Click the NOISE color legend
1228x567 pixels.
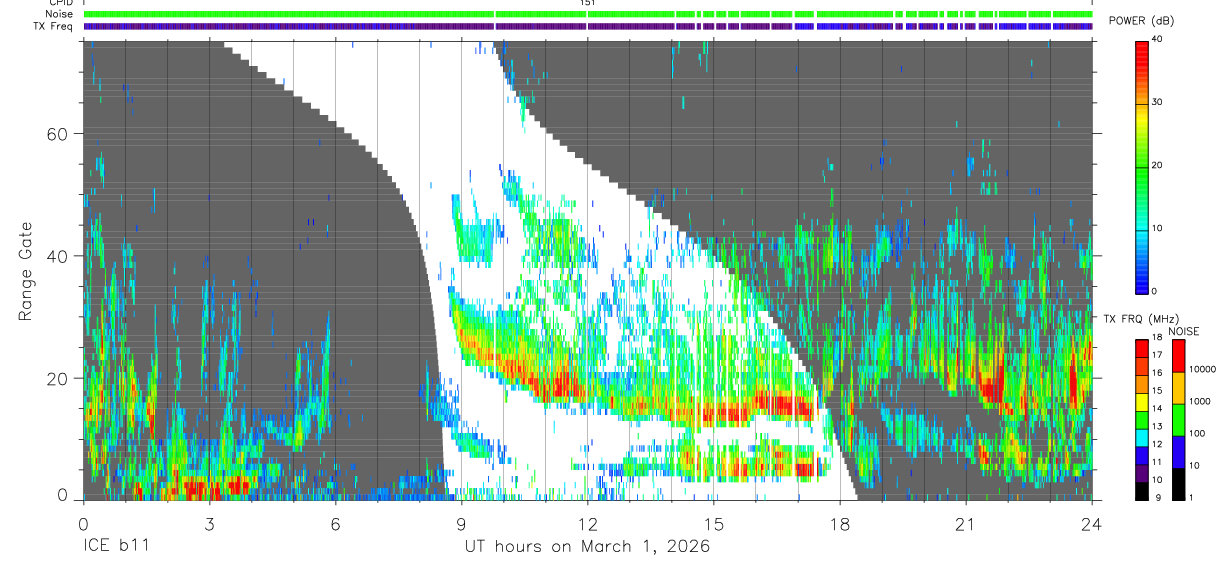(1178, 420)
